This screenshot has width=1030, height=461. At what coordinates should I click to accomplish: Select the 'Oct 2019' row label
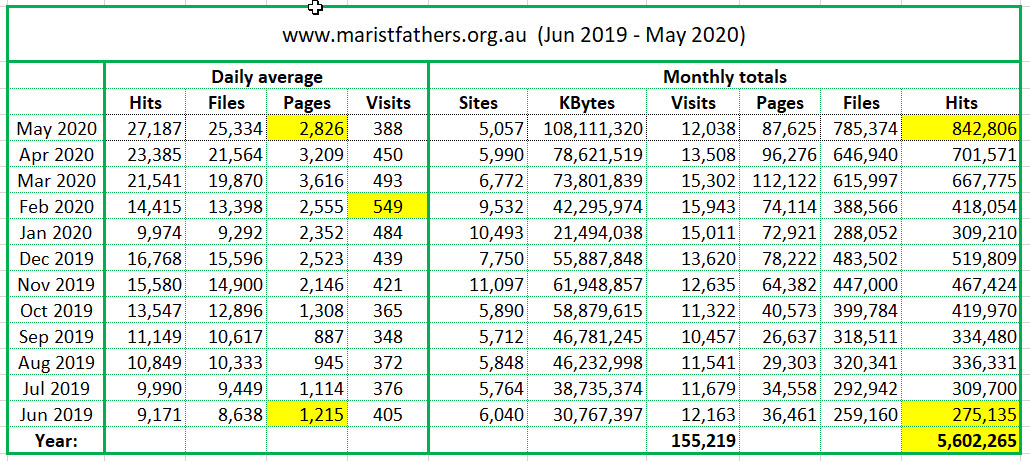(56, 311)
